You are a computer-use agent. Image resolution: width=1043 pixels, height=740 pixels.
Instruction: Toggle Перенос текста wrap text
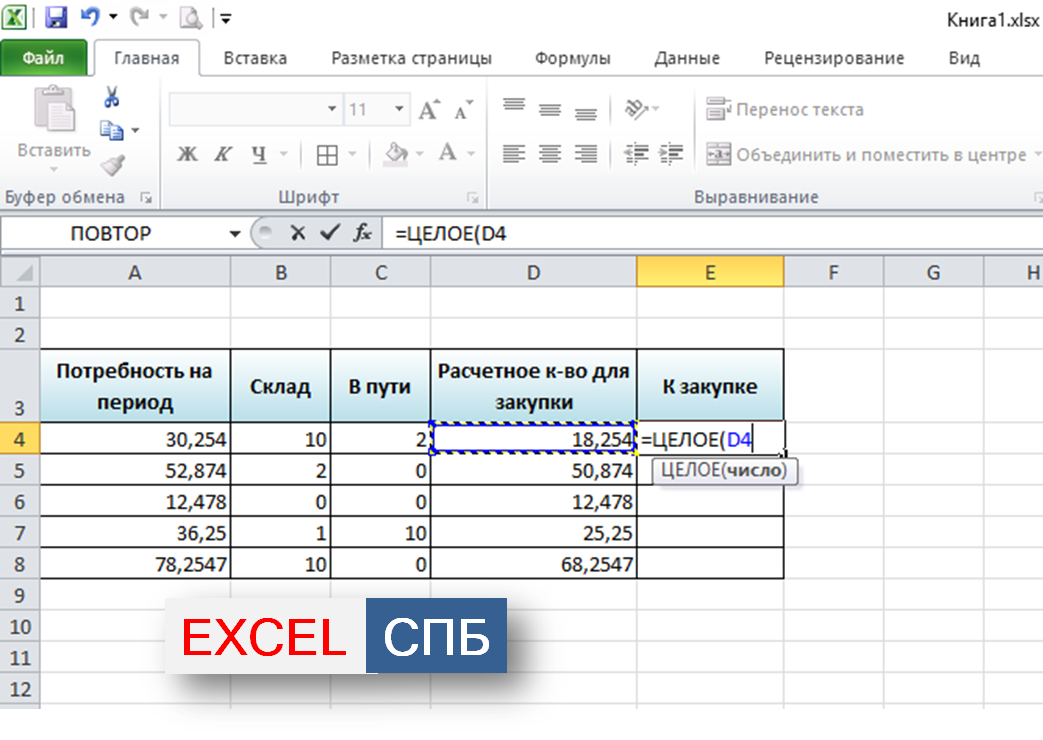(786, 109)
